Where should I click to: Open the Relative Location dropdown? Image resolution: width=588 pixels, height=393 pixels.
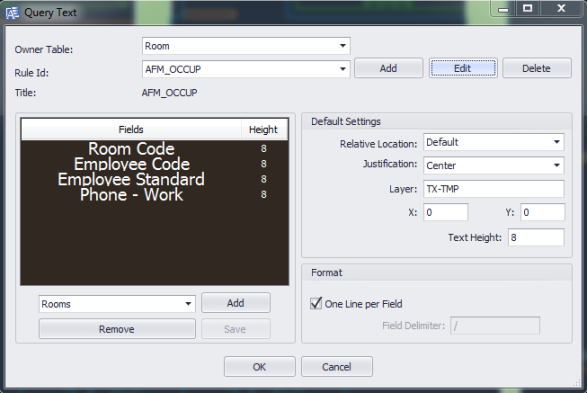pyautogui.click(x=494, y=142)
